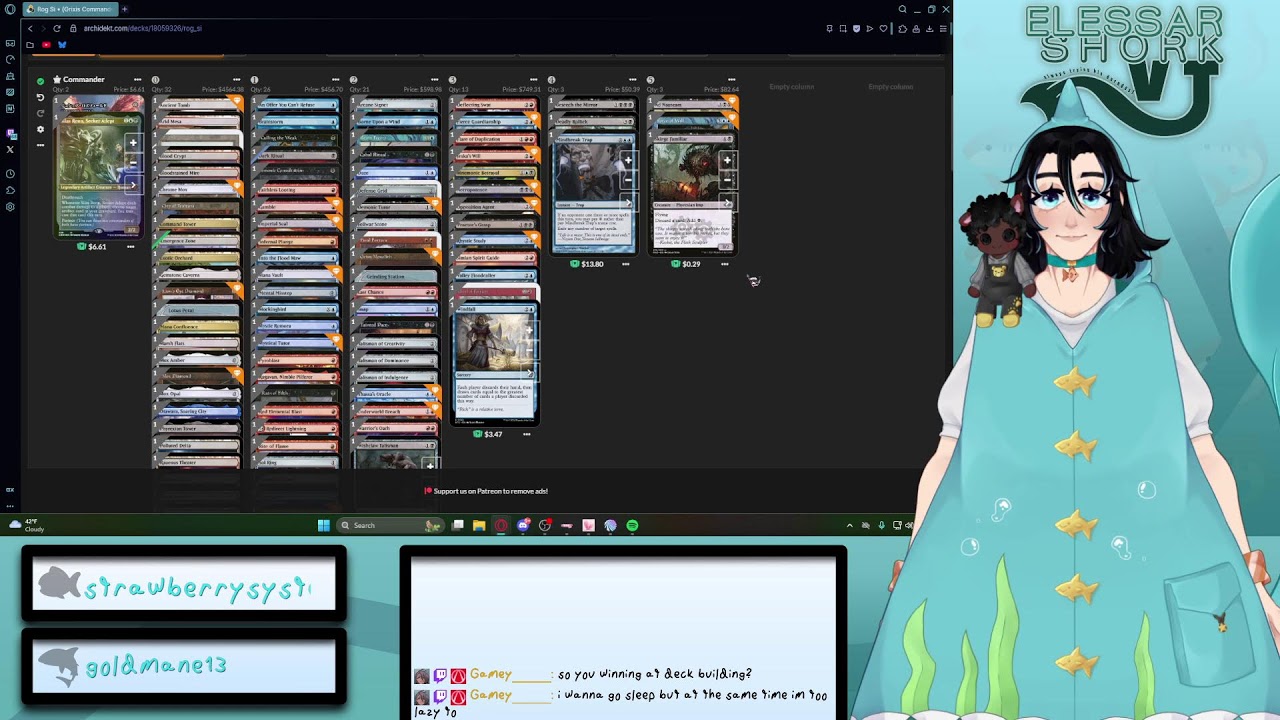Increase quantity of the commander card
Image resolution: width=1280 pixels, height=720 pixels.
click(x=133, y=143)
